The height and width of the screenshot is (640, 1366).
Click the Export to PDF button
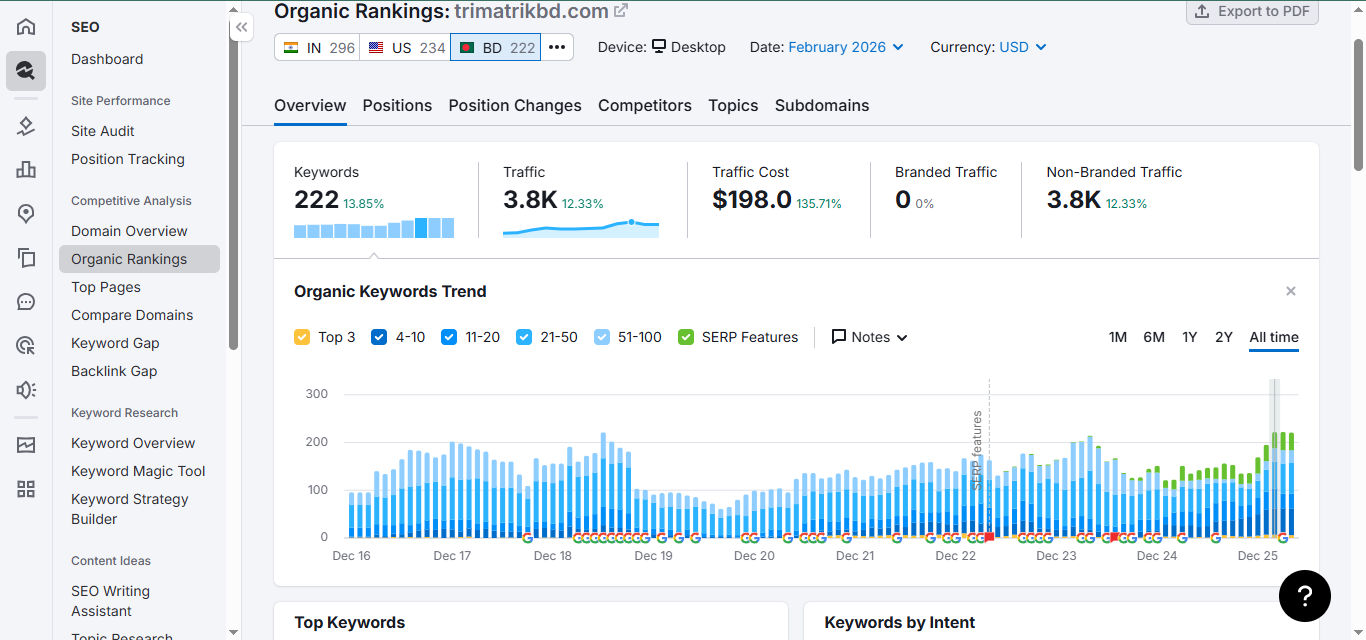click(x=1252, y=11)
